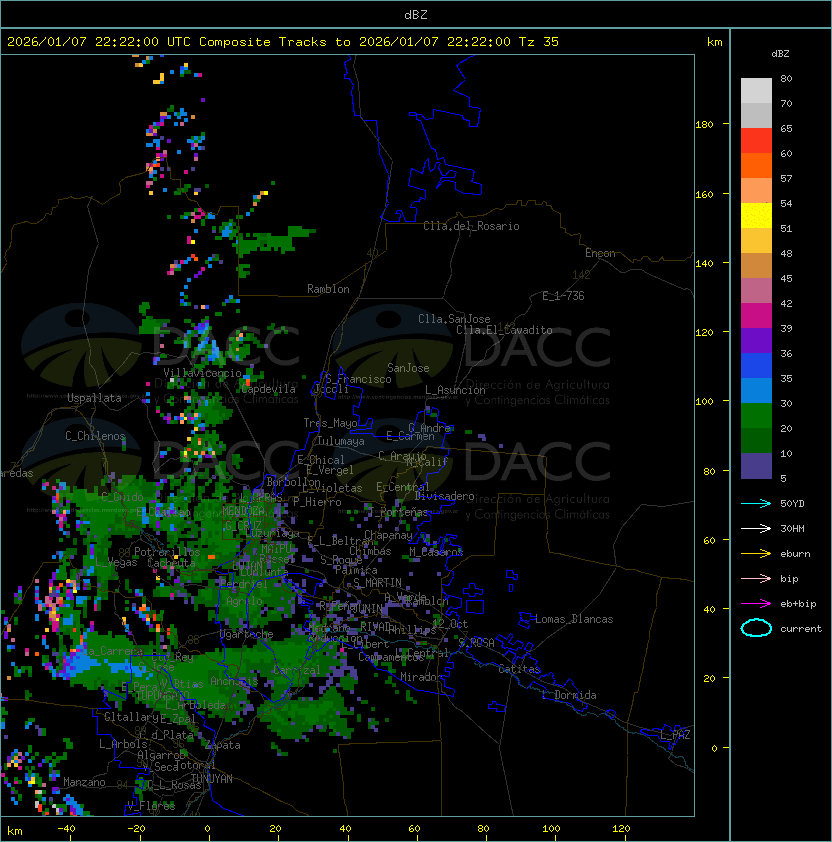Viewport: 832px width, 842px height.
Task: Click the 'Catitas' map label
Action: coord(519,669)
